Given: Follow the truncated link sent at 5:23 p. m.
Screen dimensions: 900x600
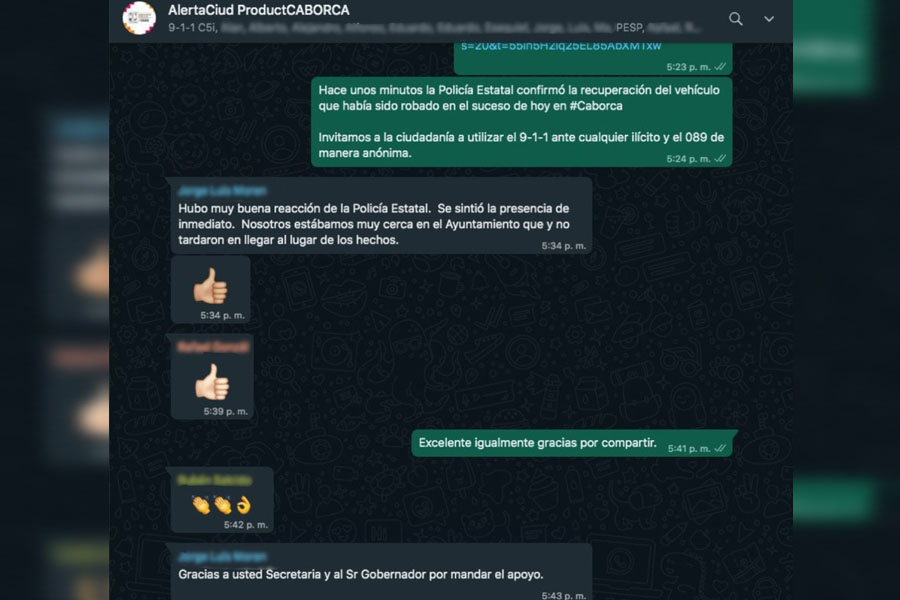Looking at the screenshot, I should point(561,46).
